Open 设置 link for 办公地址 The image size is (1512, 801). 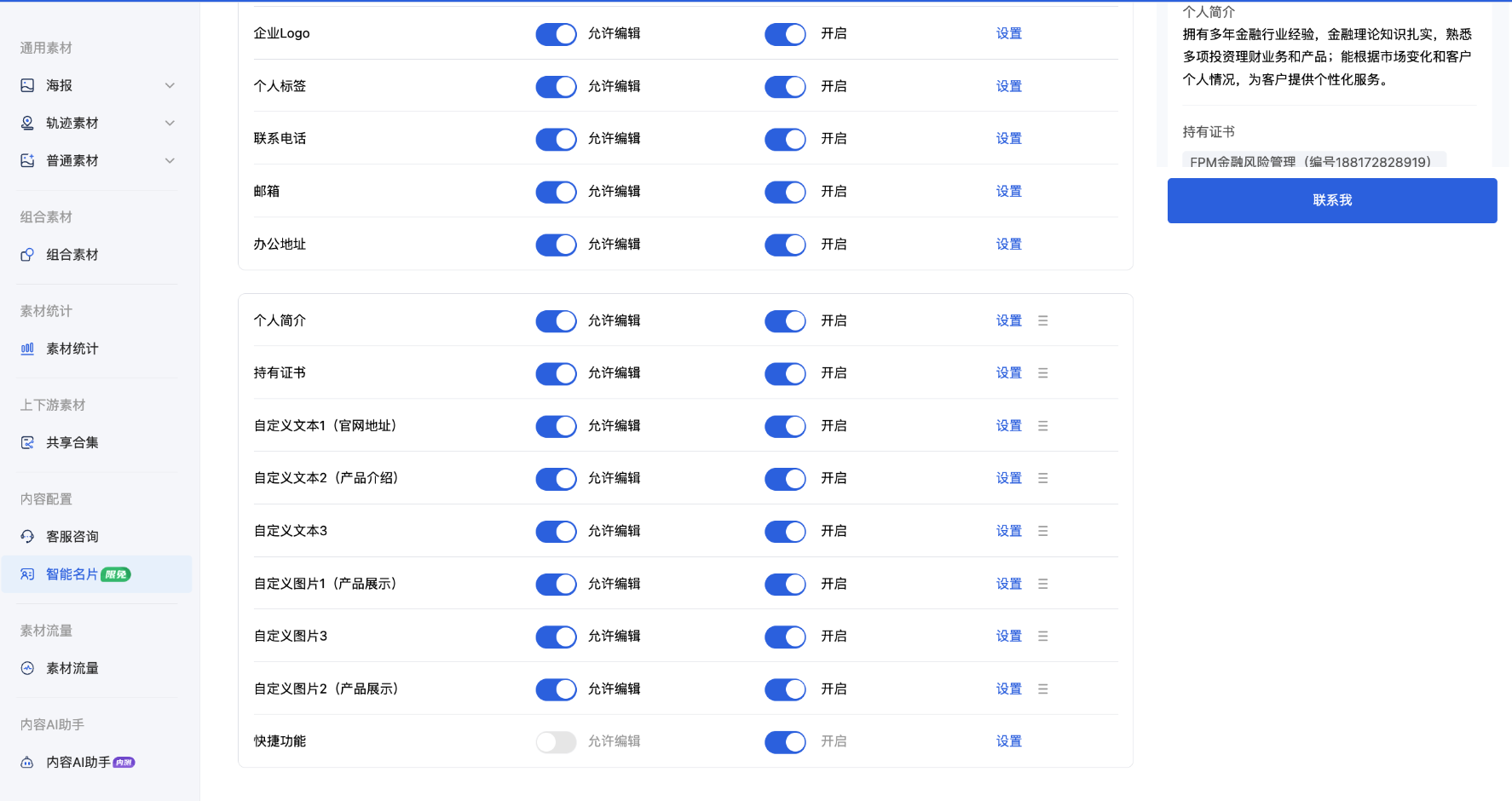point(1009,244)
